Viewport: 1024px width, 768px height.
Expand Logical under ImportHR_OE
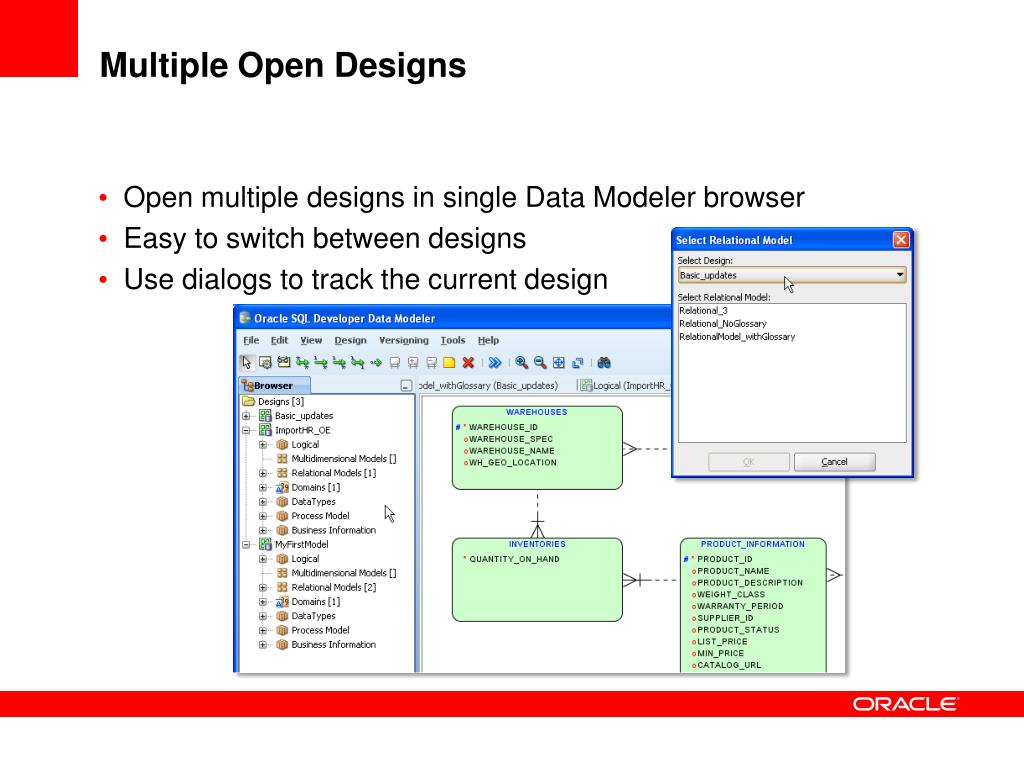(263, 445)
